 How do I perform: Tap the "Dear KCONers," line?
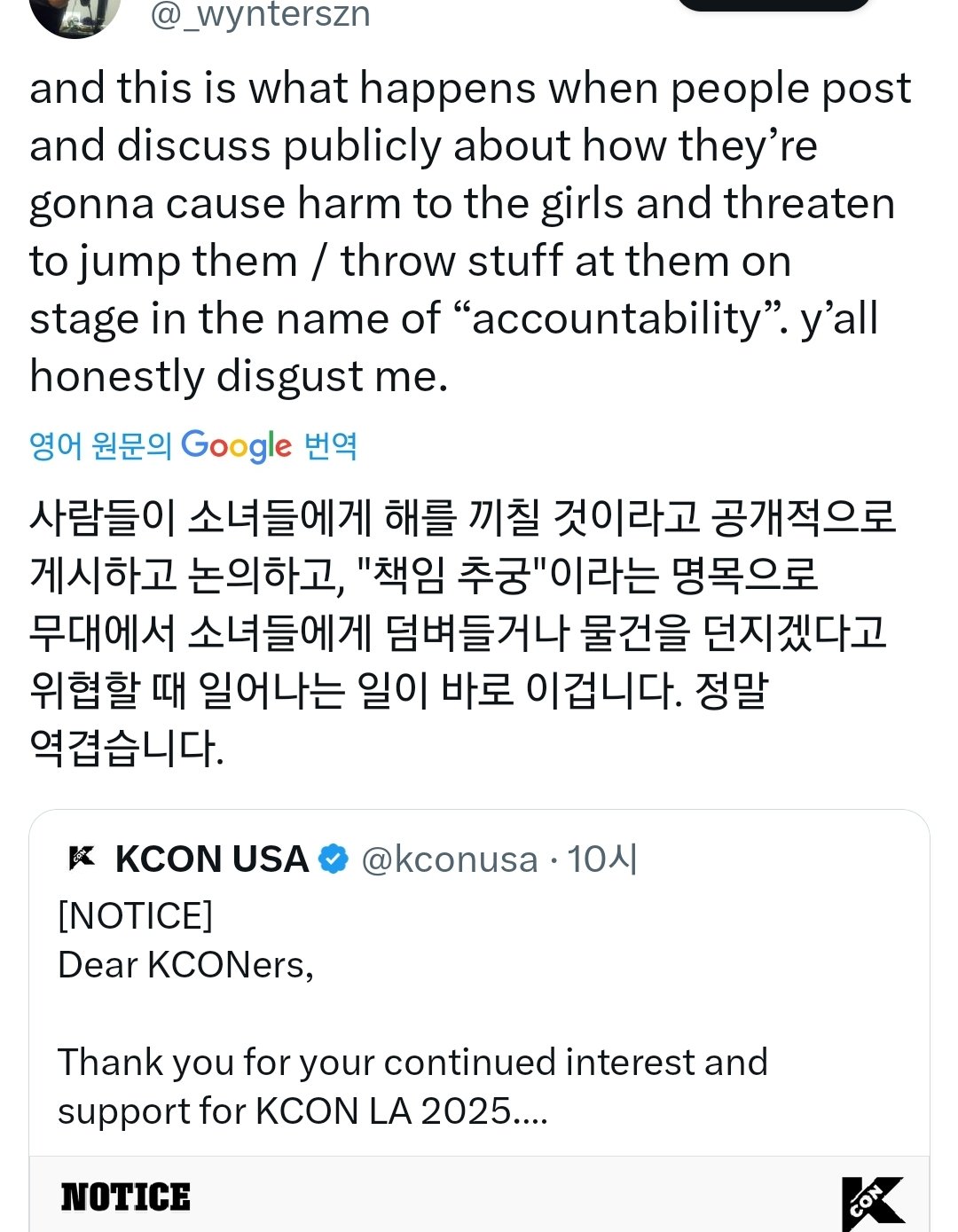coord(185,965)
